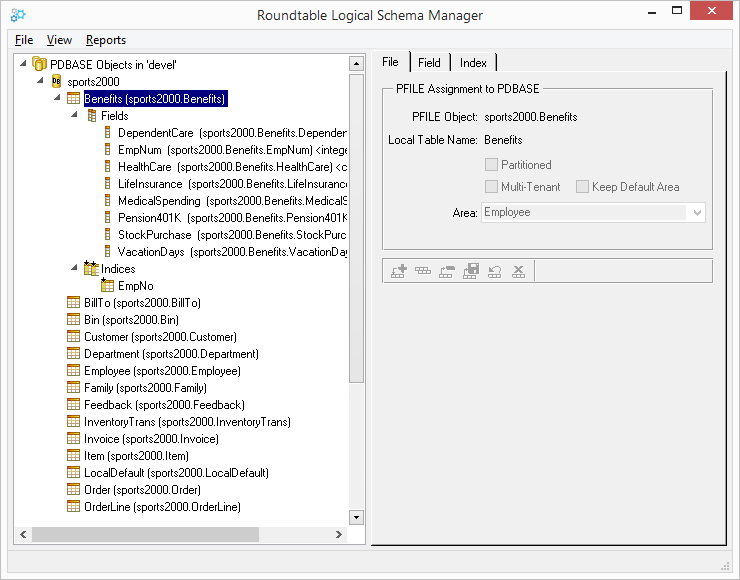Click the OrderLine table icon
740x580 pixels.
coord(73,506)
